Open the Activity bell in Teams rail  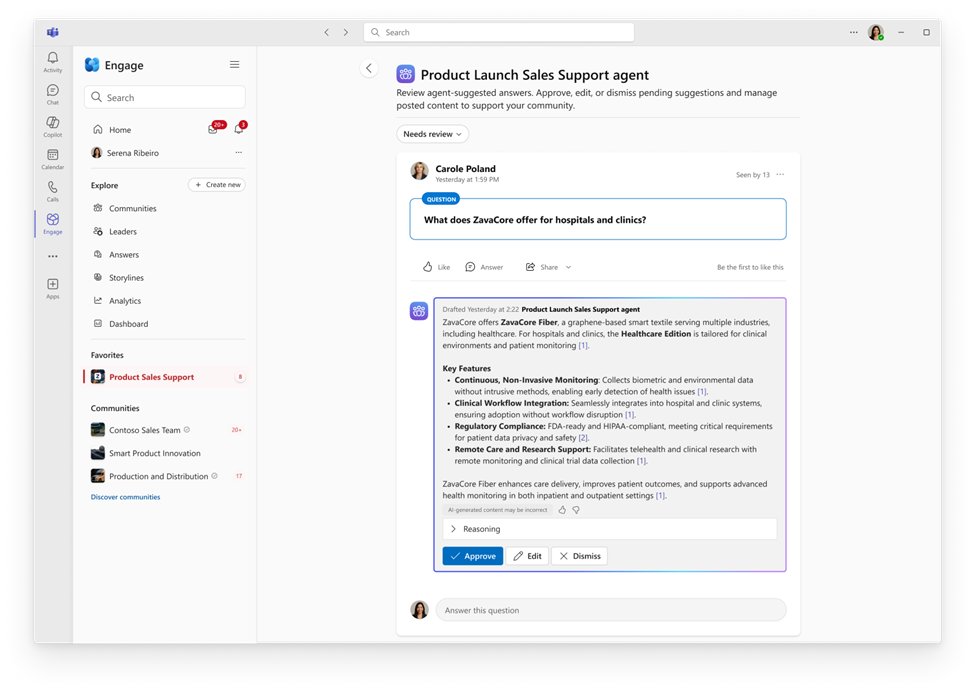[x=53, y=61]
